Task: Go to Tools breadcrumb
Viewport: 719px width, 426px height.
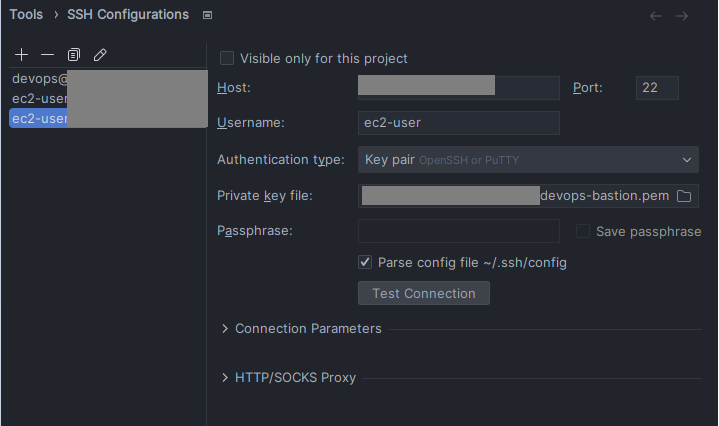Action: tap(26, 15)
